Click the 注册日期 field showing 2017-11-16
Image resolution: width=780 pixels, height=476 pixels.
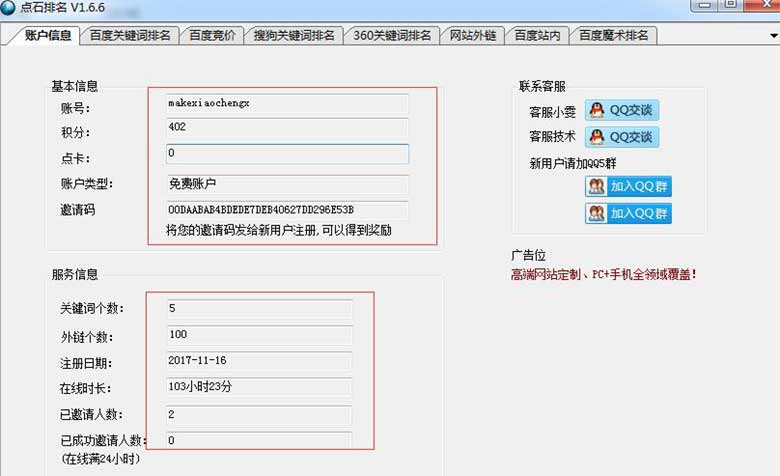click(259, 361)
